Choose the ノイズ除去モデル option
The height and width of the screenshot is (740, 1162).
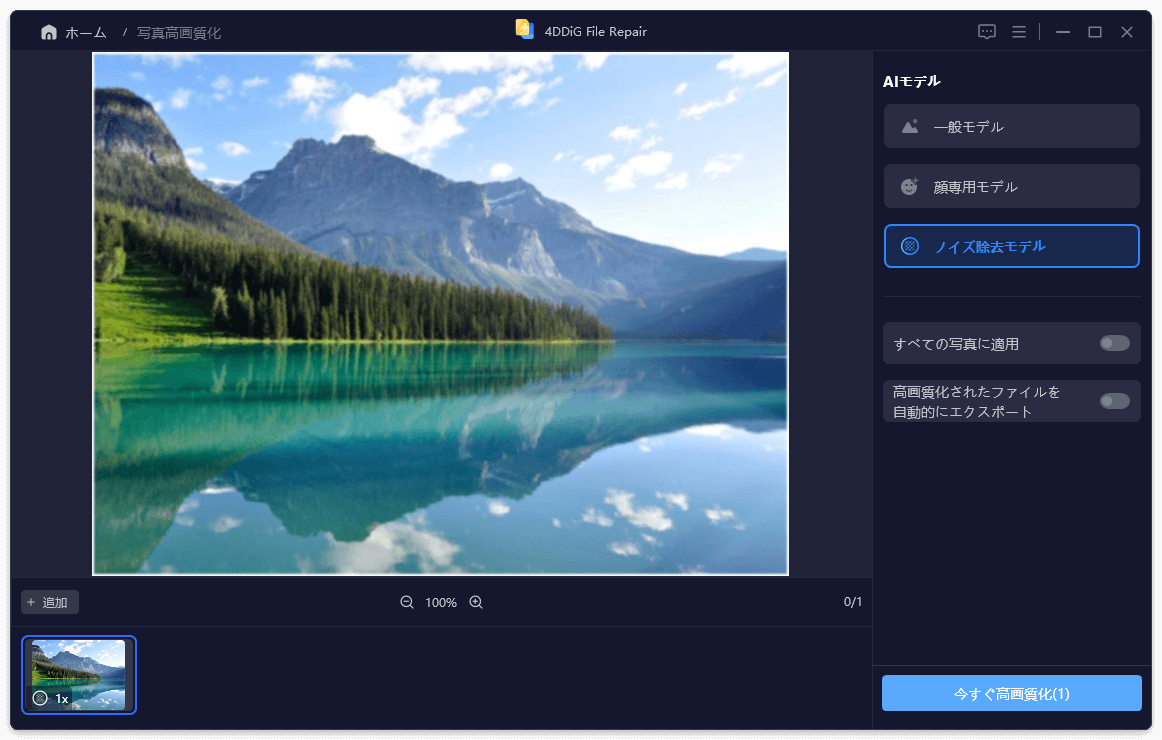pyautogui.click(x=1011, y=246)
